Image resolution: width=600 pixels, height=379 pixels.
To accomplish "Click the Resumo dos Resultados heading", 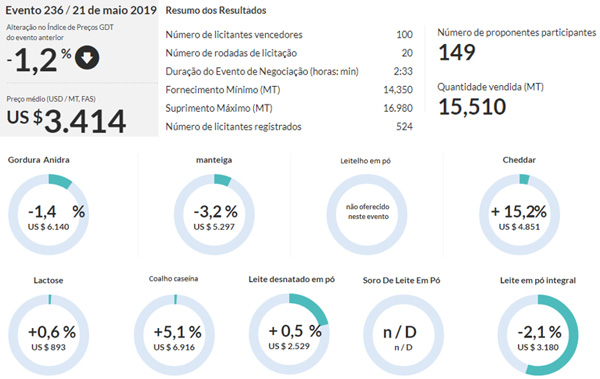I will (216, 10).
